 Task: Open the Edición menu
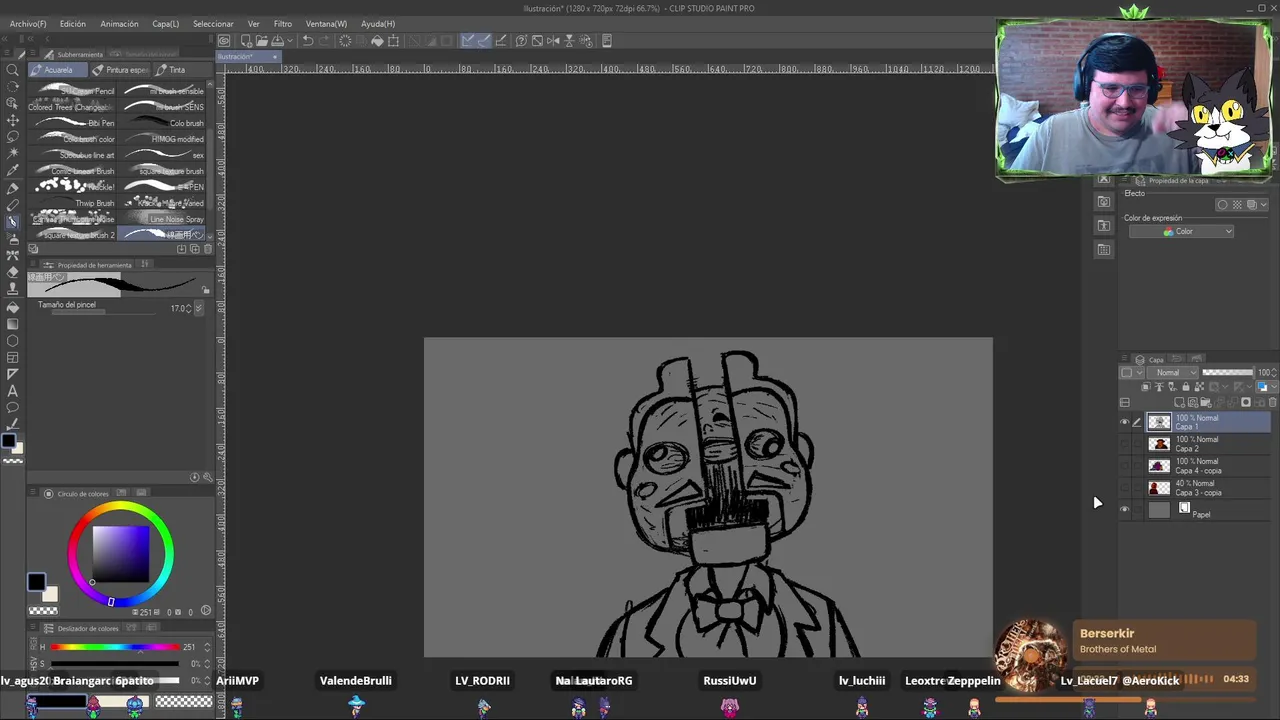[72, 23]
